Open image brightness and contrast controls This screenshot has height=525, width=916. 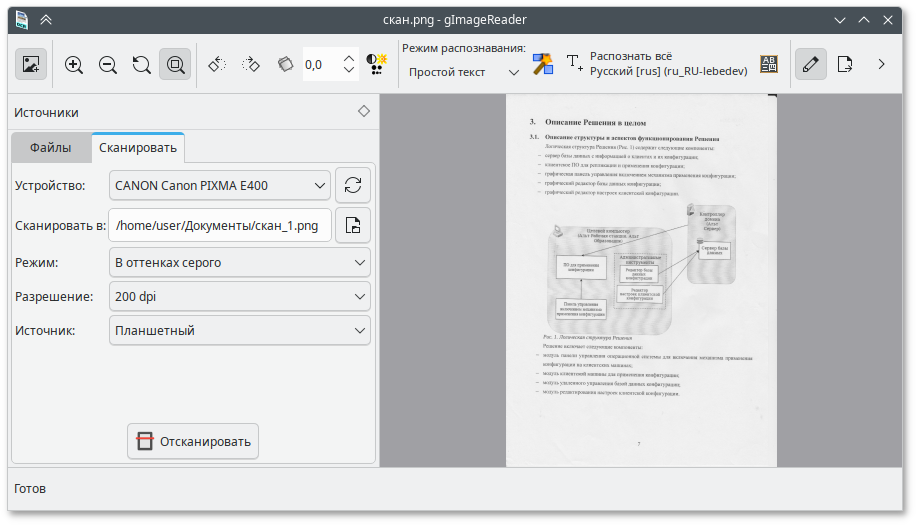click(x=377, y=64)
